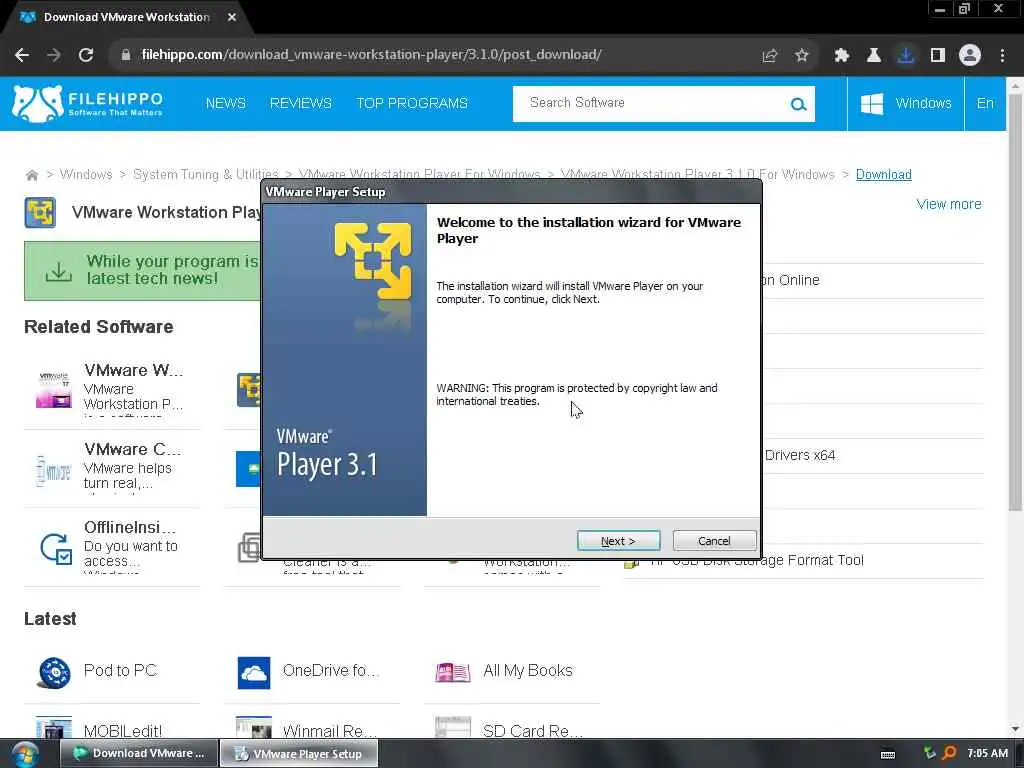The image size is (1024, 768).
Task: Click the share page icon in address bar
Action: (x=770, y=56)
